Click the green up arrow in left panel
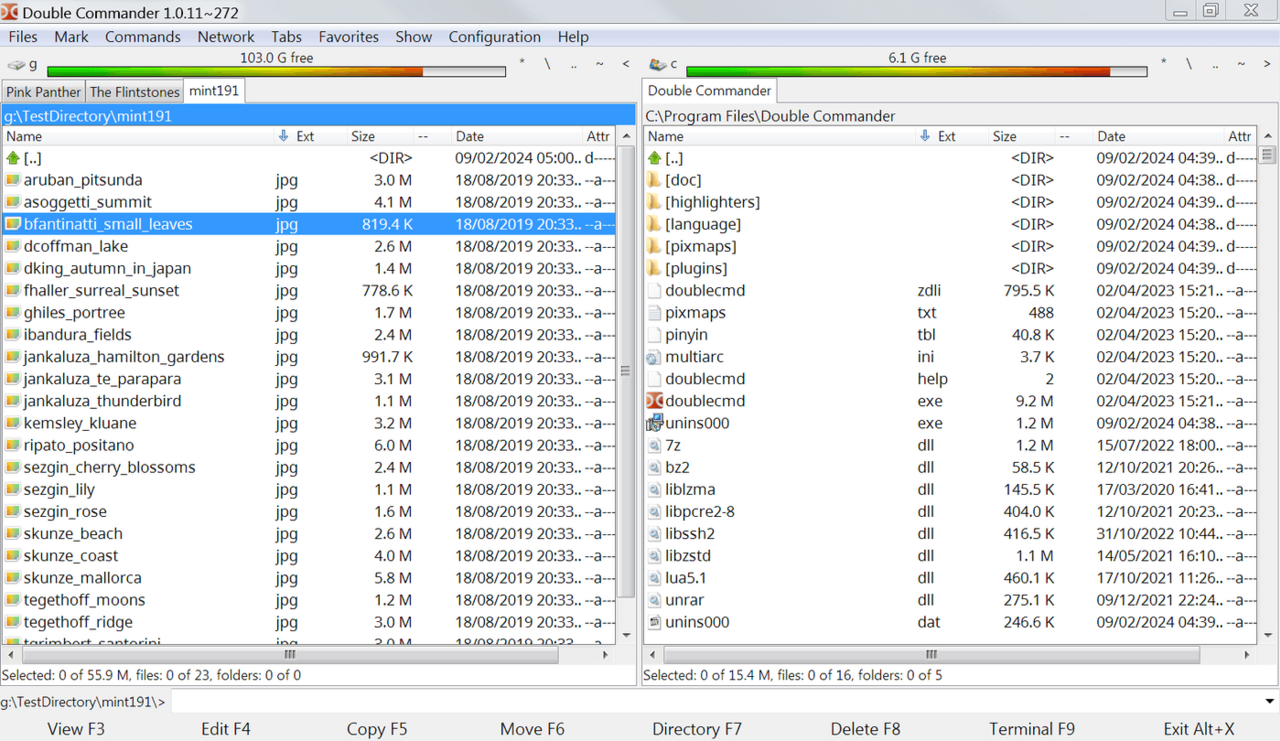Screen dimensions: 1280x741 pyautogui.click(x=13, y=158)
